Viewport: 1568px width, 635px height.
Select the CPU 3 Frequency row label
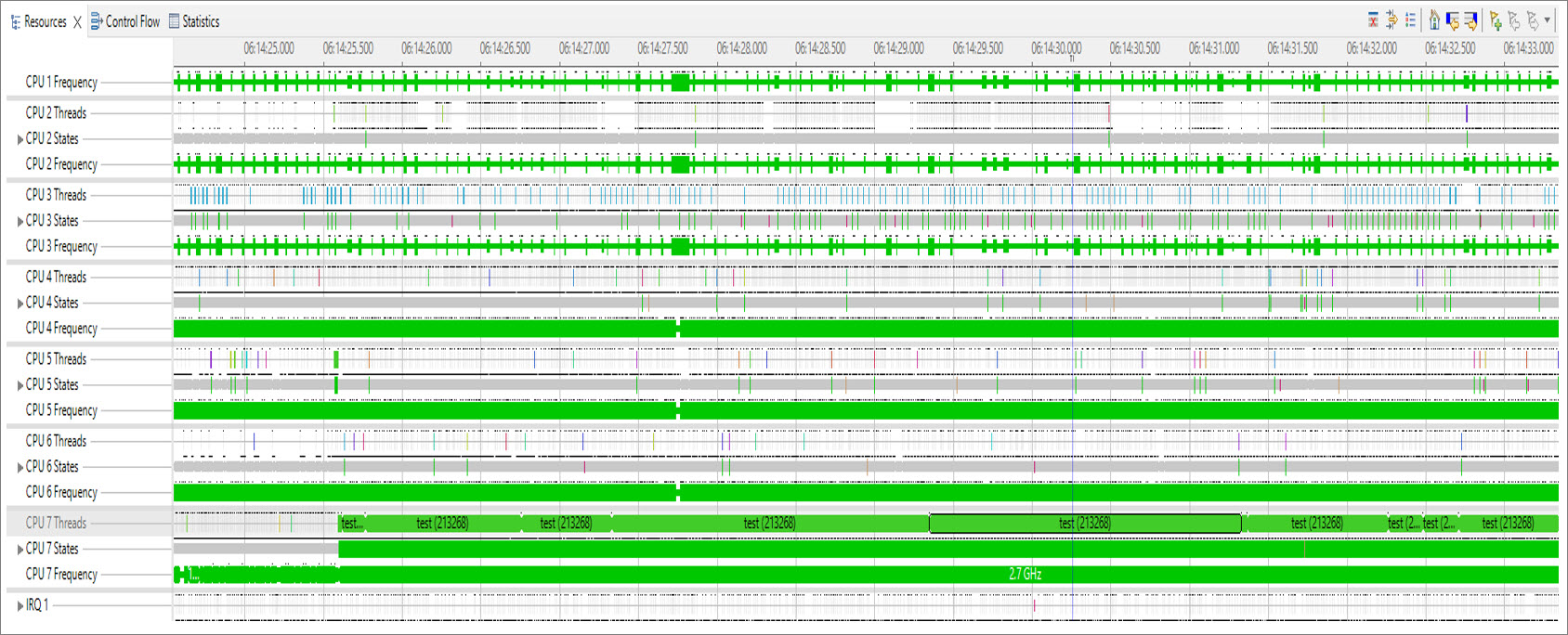tap(61, 246)
